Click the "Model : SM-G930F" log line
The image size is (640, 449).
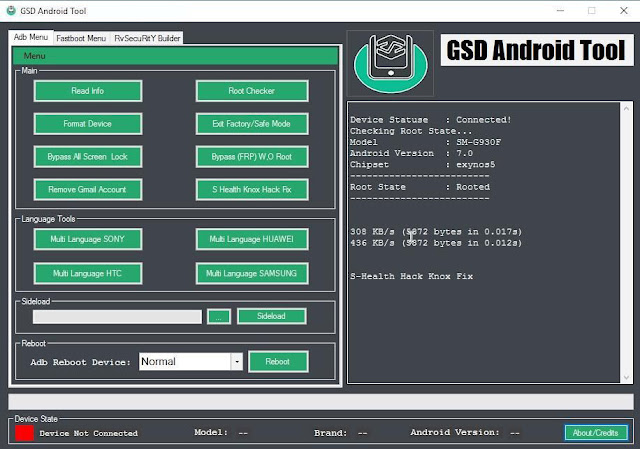(x=425, y=142)
